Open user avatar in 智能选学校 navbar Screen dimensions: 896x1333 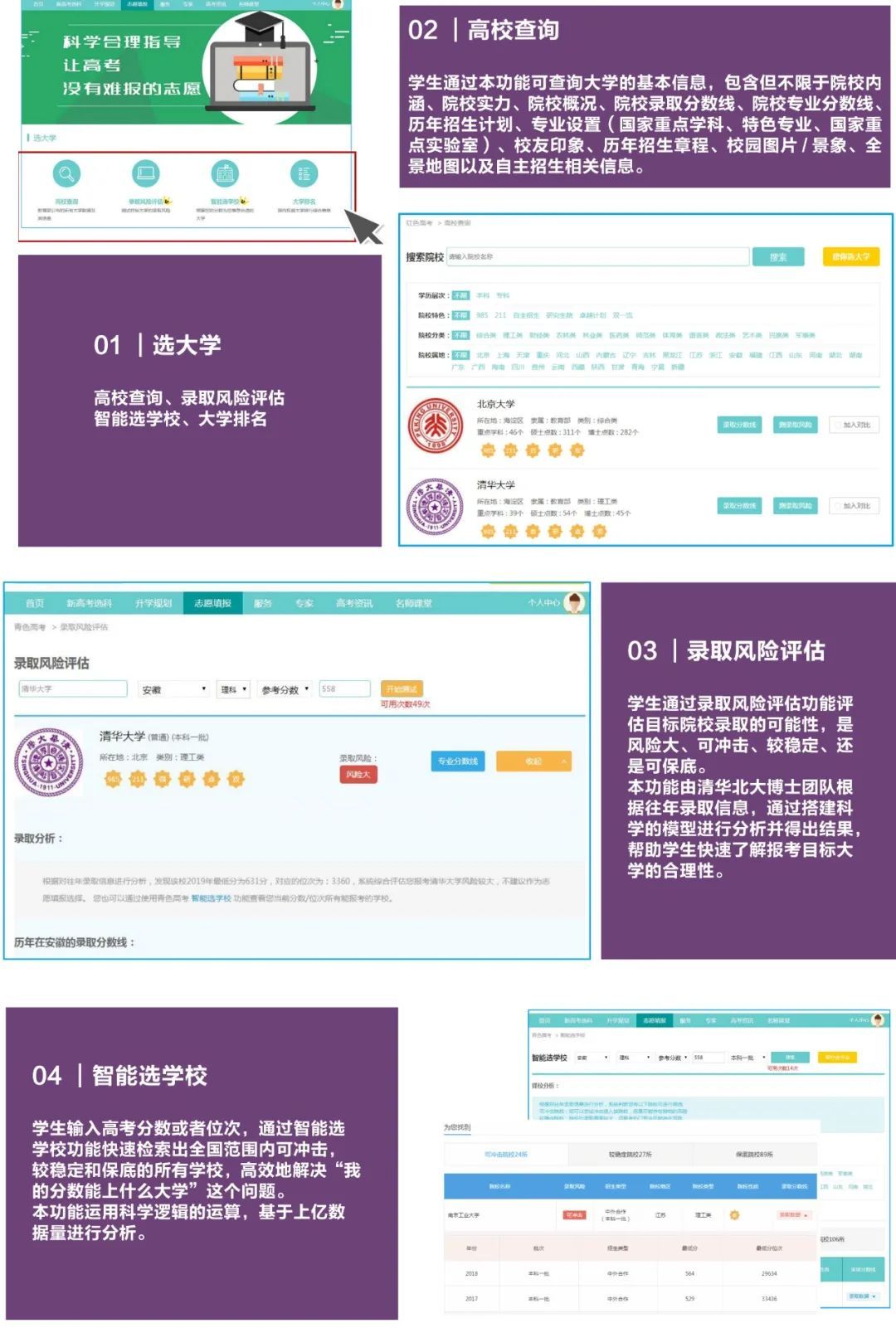(878, 1019)
